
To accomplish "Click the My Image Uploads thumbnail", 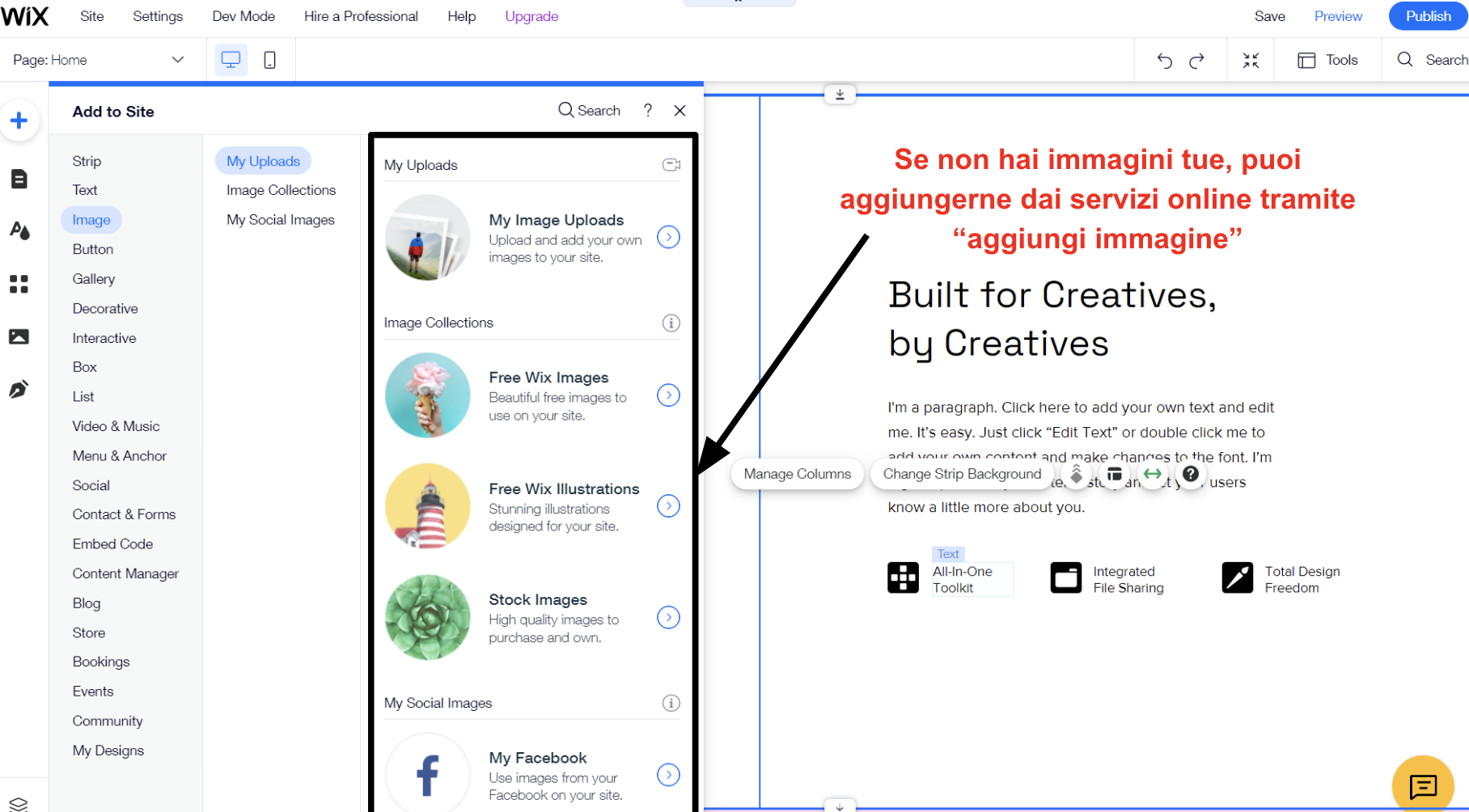I will point(427,238).
